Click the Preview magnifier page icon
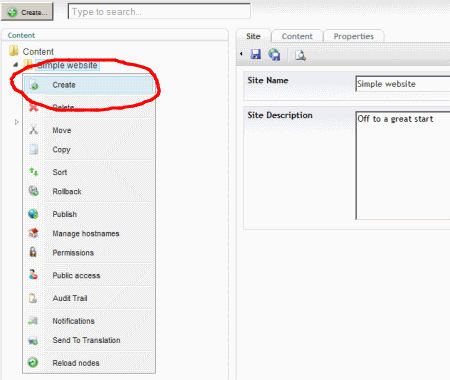Screen dimensions: 450x380 pyautogui.click(x=300, y=55)
